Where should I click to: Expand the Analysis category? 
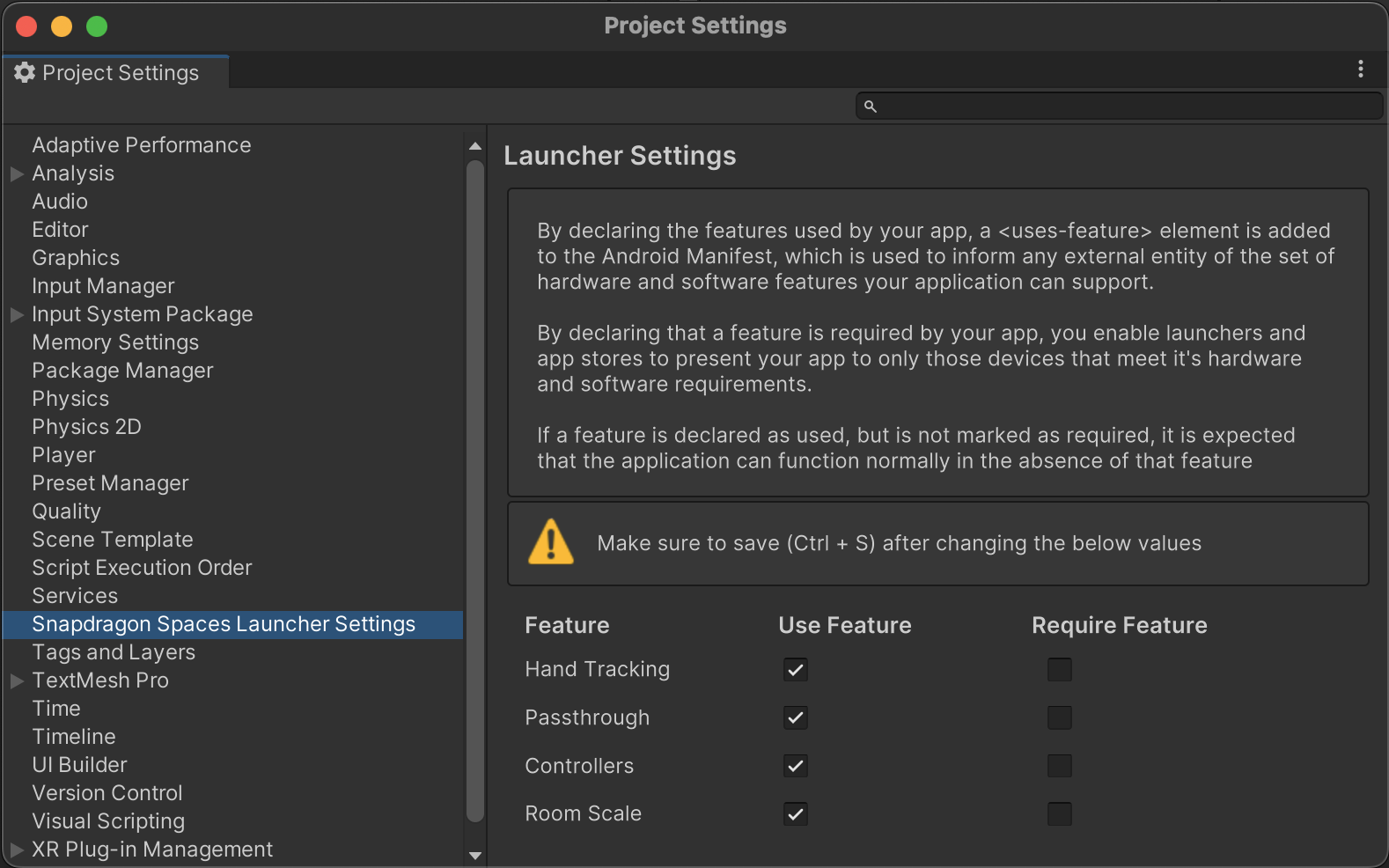tap(17, 174)
